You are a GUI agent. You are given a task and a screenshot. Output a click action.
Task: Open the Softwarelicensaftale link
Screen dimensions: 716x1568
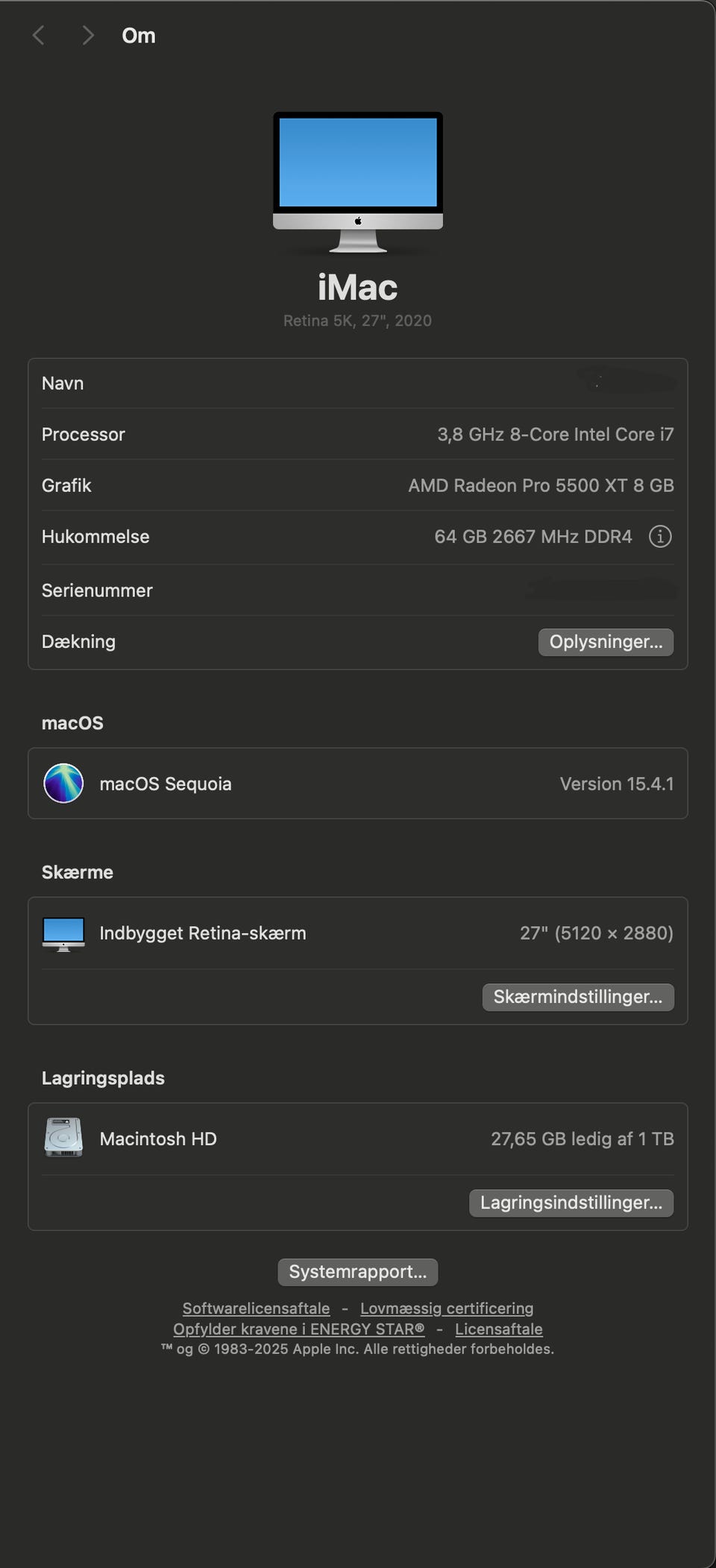(x=256, y=1308)
